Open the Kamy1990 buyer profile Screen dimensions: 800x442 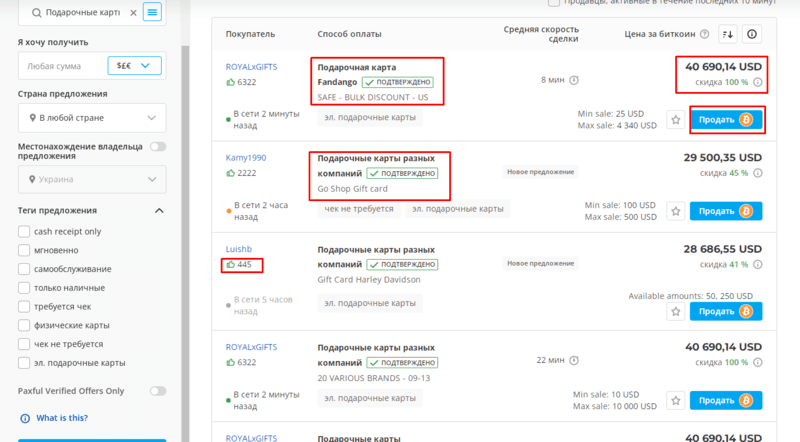coord(246,158)
